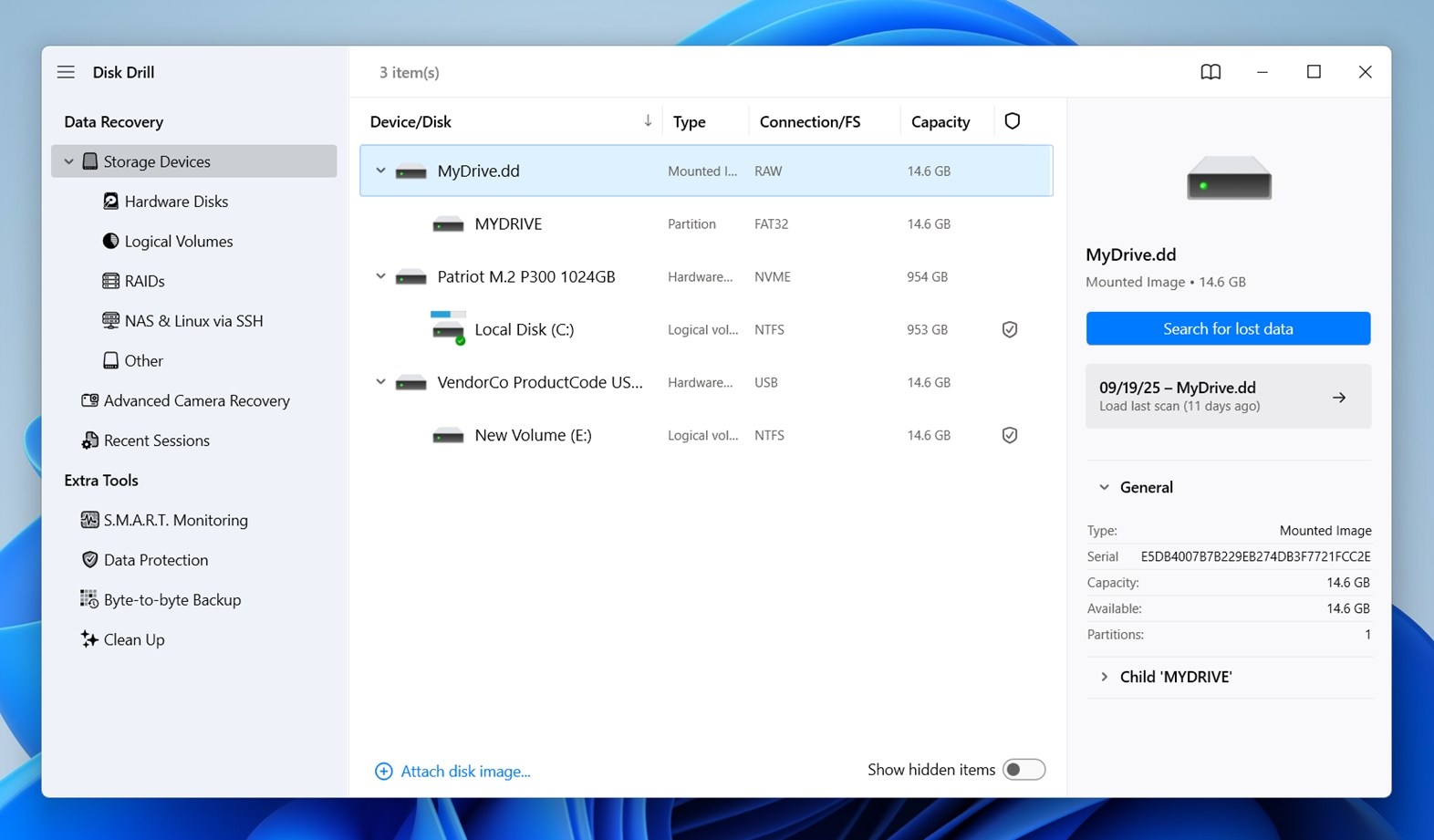Viewport: 1434px width, 840px height.
Task: Click the S.M.A.R.T. Monitoring icon
Action: tap(89, 520)
